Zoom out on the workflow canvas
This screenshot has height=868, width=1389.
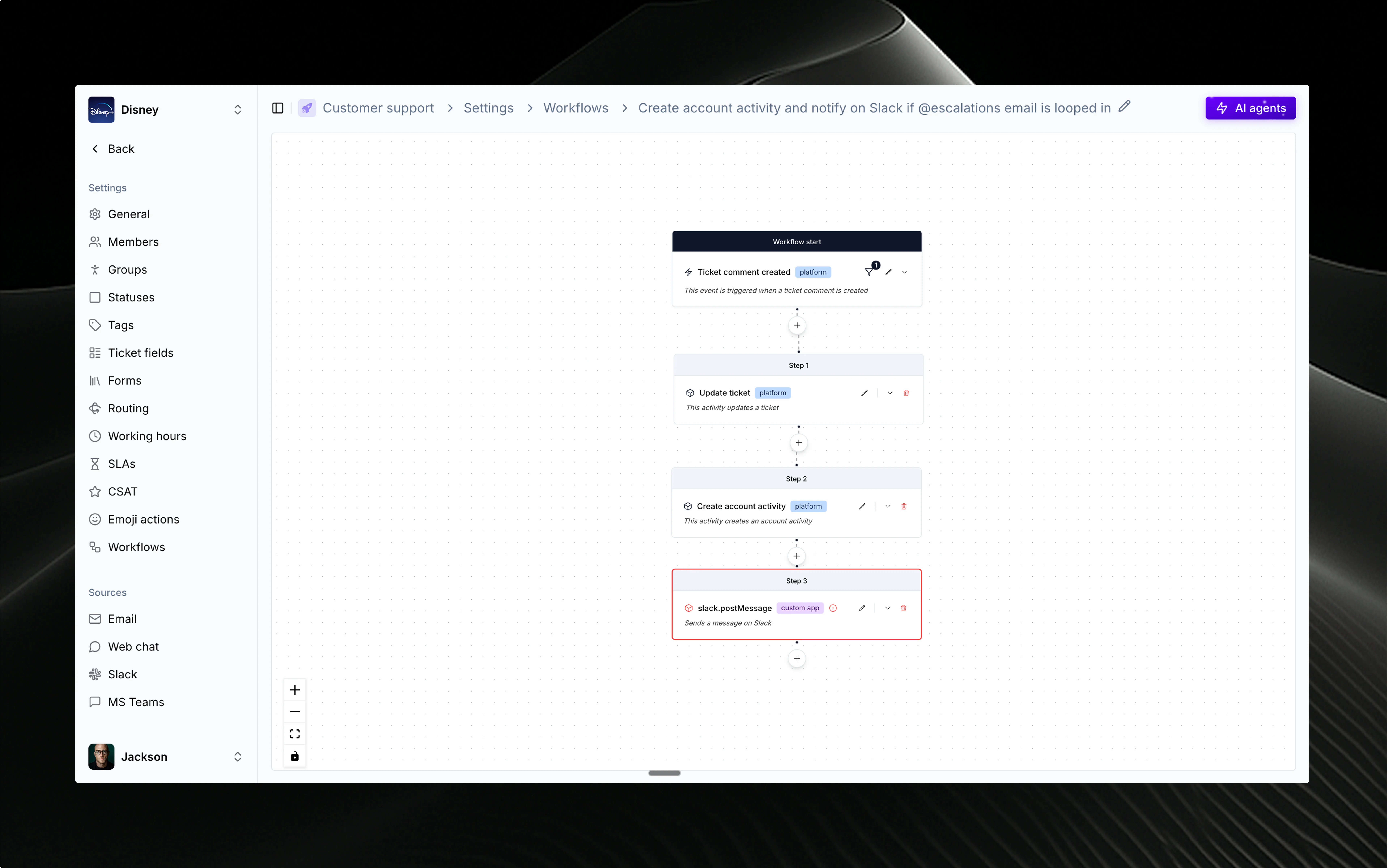[x=295, y=712]
